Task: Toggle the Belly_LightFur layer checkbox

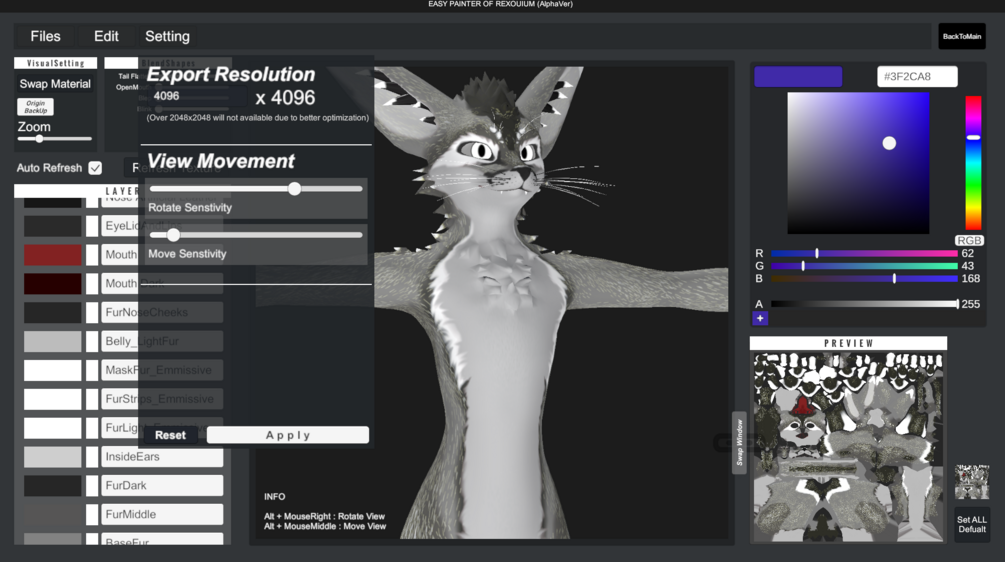Action: click(92, 342)
